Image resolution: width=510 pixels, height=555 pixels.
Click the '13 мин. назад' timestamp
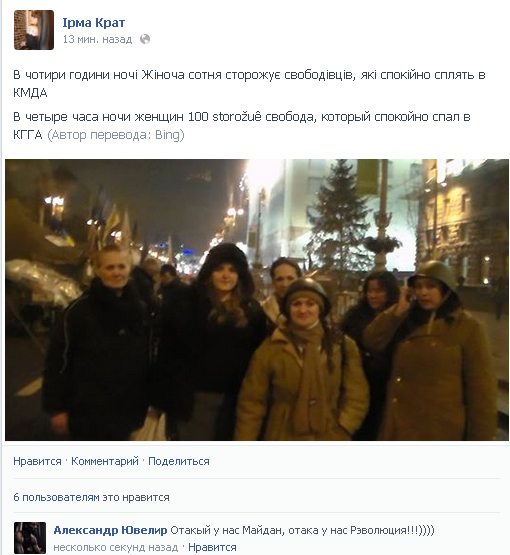(97, 39)
